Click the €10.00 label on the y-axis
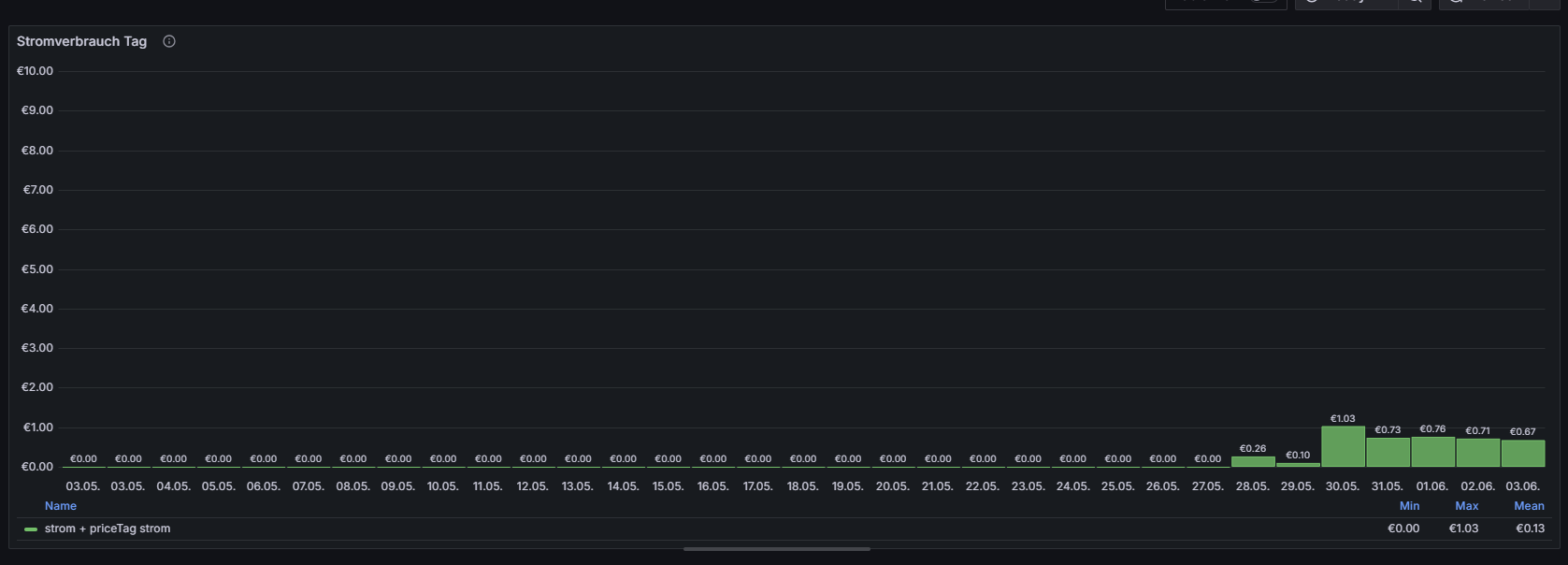This screenshot has height=565, width=1568. (36, 71)
